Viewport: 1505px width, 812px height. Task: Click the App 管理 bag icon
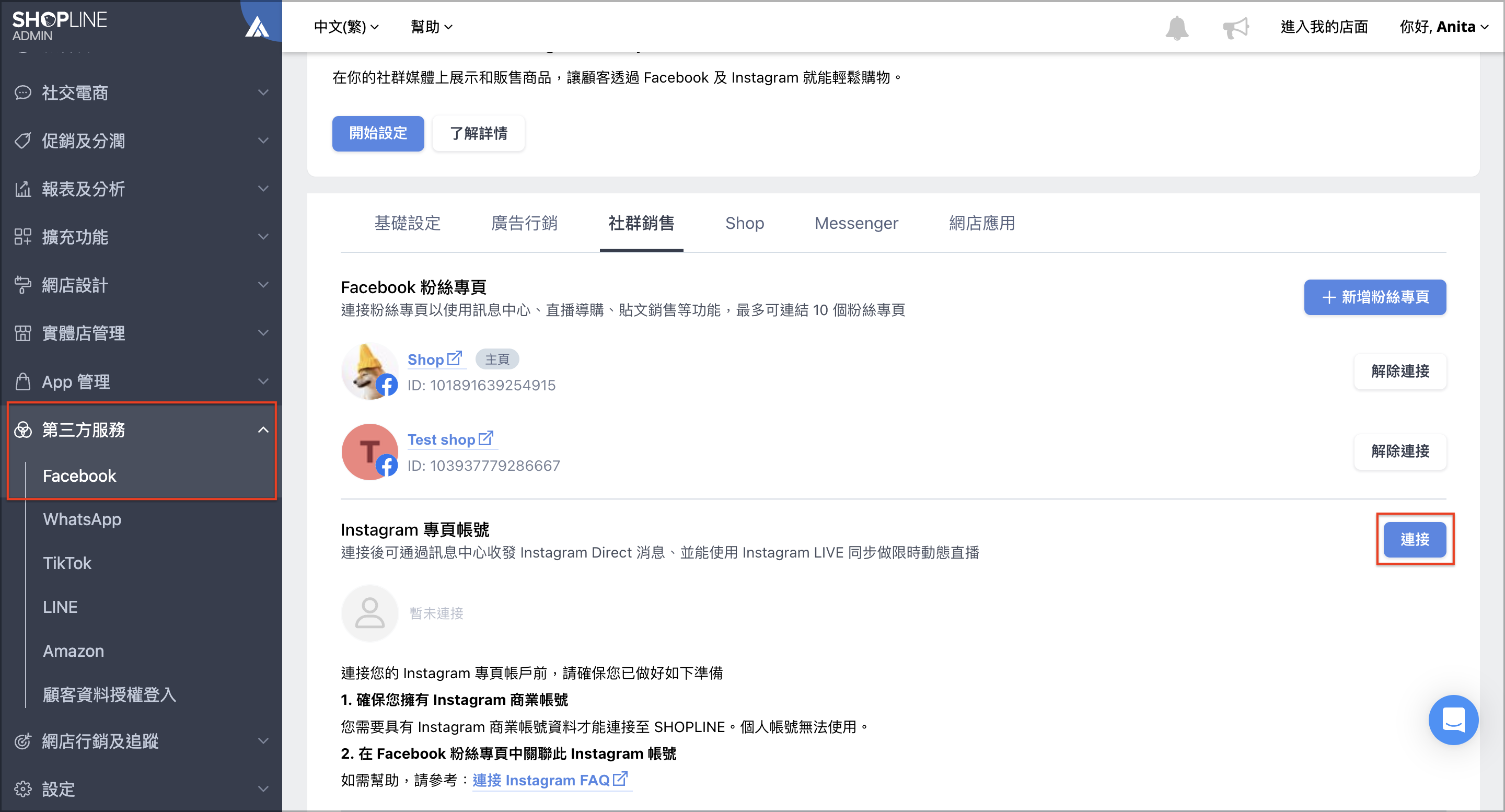[x=23, y=381]
